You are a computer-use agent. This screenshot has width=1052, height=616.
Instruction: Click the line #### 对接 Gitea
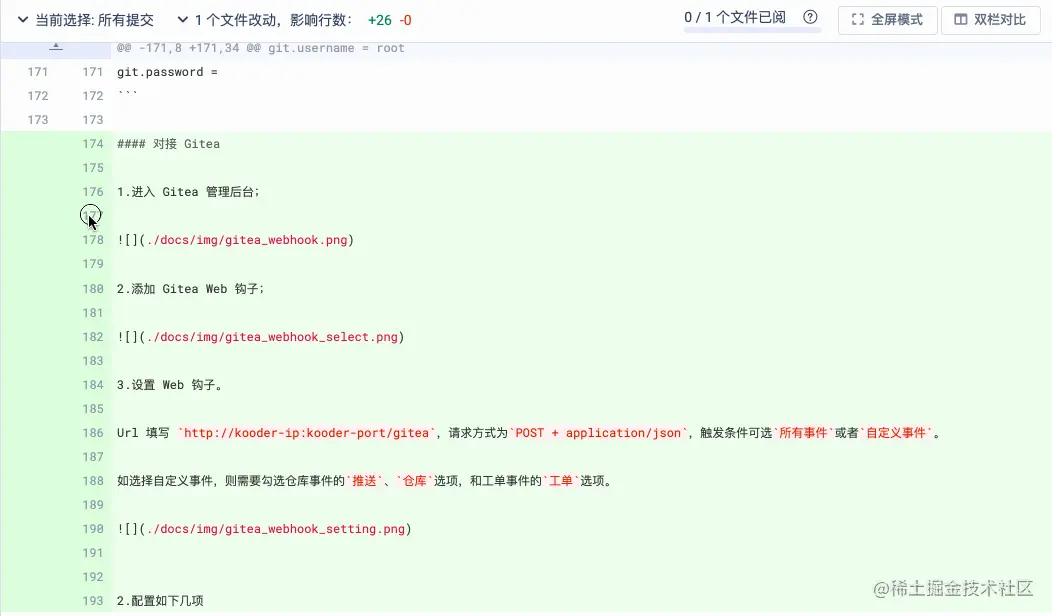tap(168, 144)
